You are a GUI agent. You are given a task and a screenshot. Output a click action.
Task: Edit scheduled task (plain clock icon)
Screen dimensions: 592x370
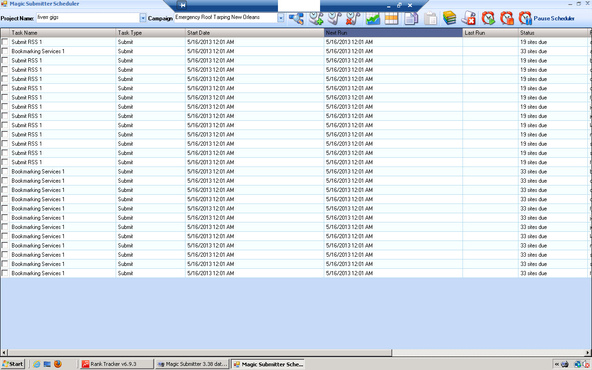335,18
